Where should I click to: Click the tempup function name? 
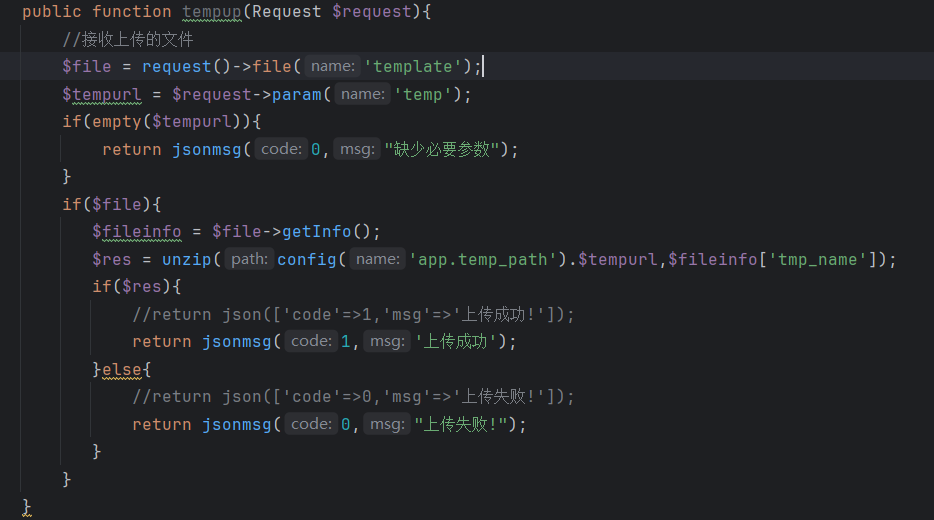click(212, 12)
